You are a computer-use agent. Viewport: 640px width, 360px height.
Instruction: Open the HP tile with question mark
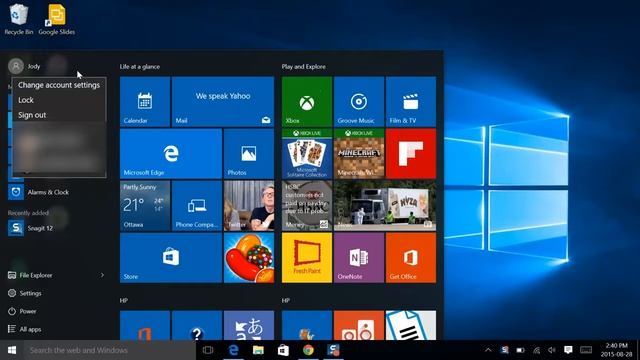(197, 325)
